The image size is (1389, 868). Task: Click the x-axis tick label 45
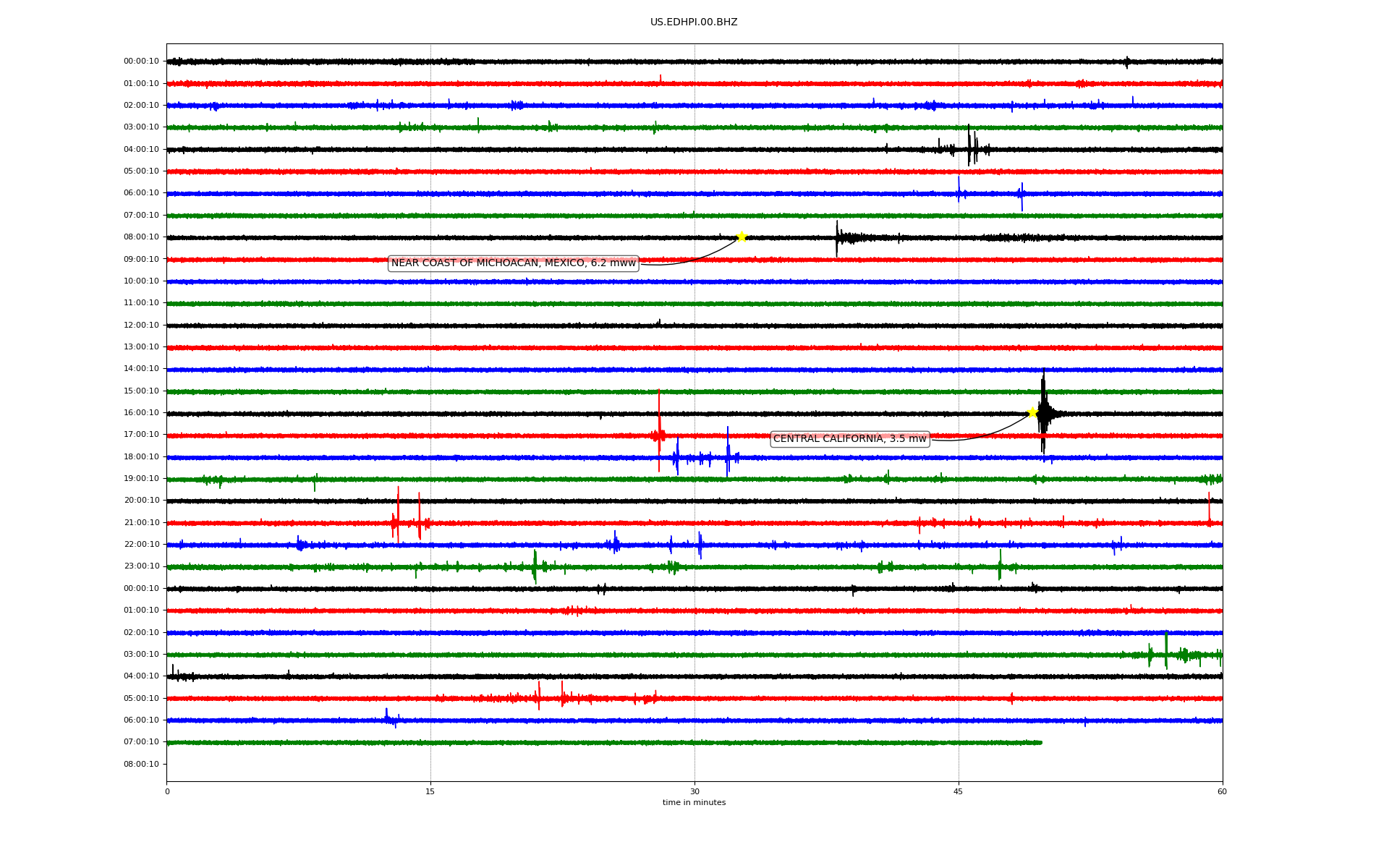pos(958,791)
